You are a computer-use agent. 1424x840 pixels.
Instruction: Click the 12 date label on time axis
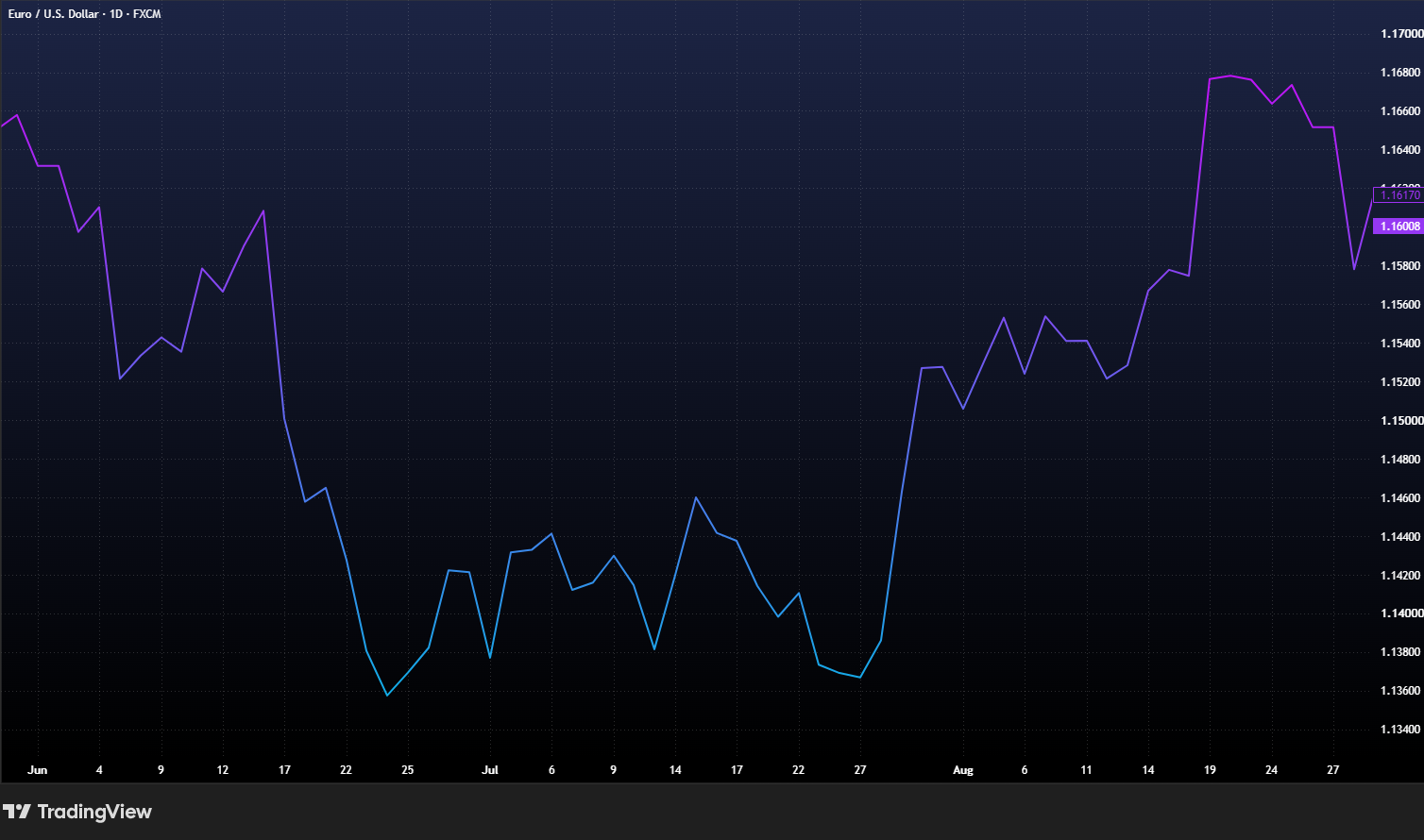(x=223, y=770)
